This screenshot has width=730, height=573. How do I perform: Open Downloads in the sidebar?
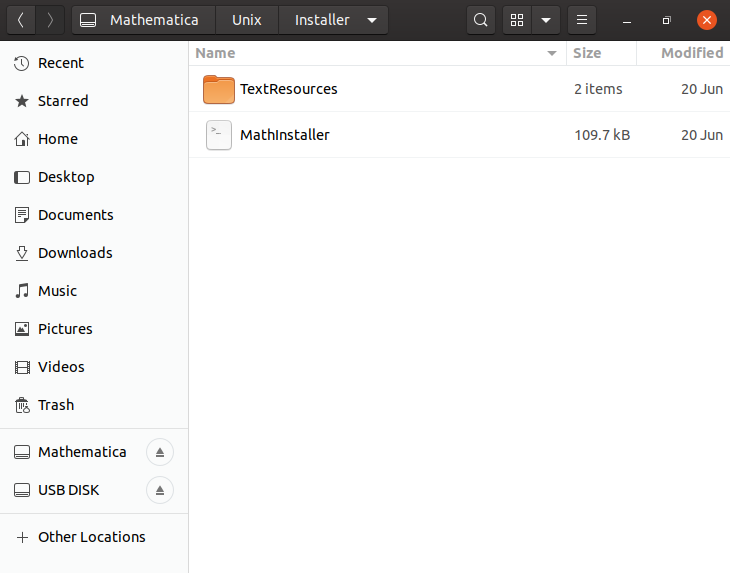point(75,253)
